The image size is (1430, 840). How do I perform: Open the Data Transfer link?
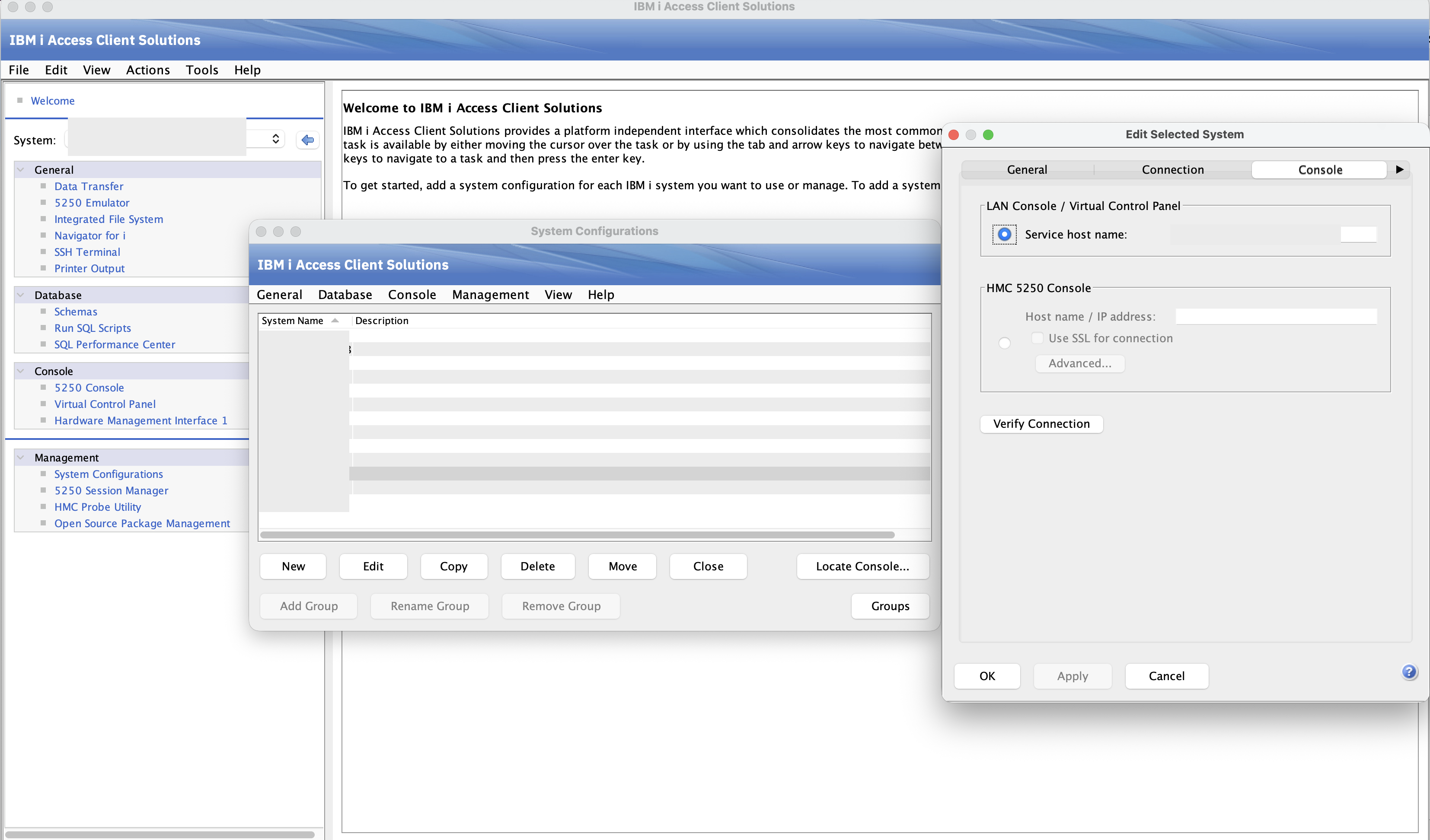pyautogui.click(x=89, y=186)
